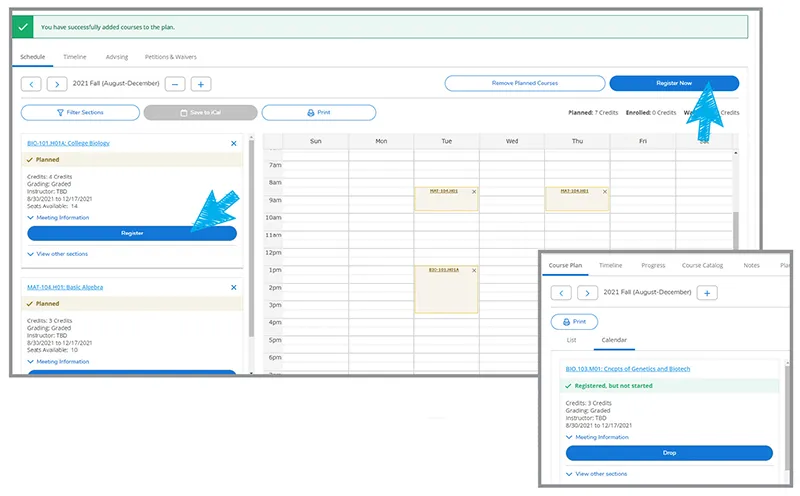Open the BIO-101.H01A: College Biology link

click(x=69, y=143)
